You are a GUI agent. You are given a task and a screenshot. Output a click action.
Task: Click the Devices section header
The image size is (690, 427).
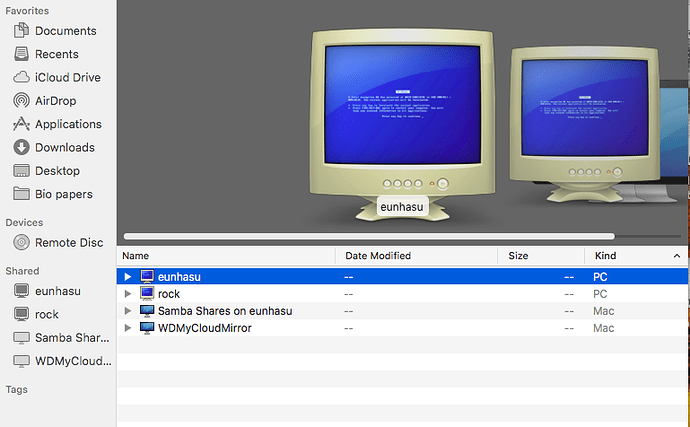click(x=24, y=222)
